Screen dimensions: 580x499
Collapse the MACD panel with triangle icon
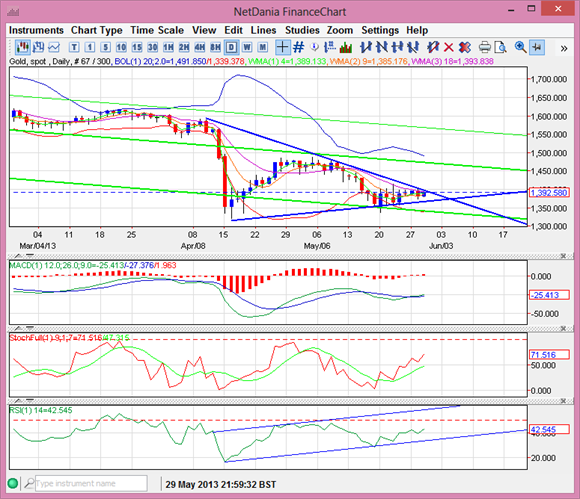pyautogui.click(x=17, y=256)
